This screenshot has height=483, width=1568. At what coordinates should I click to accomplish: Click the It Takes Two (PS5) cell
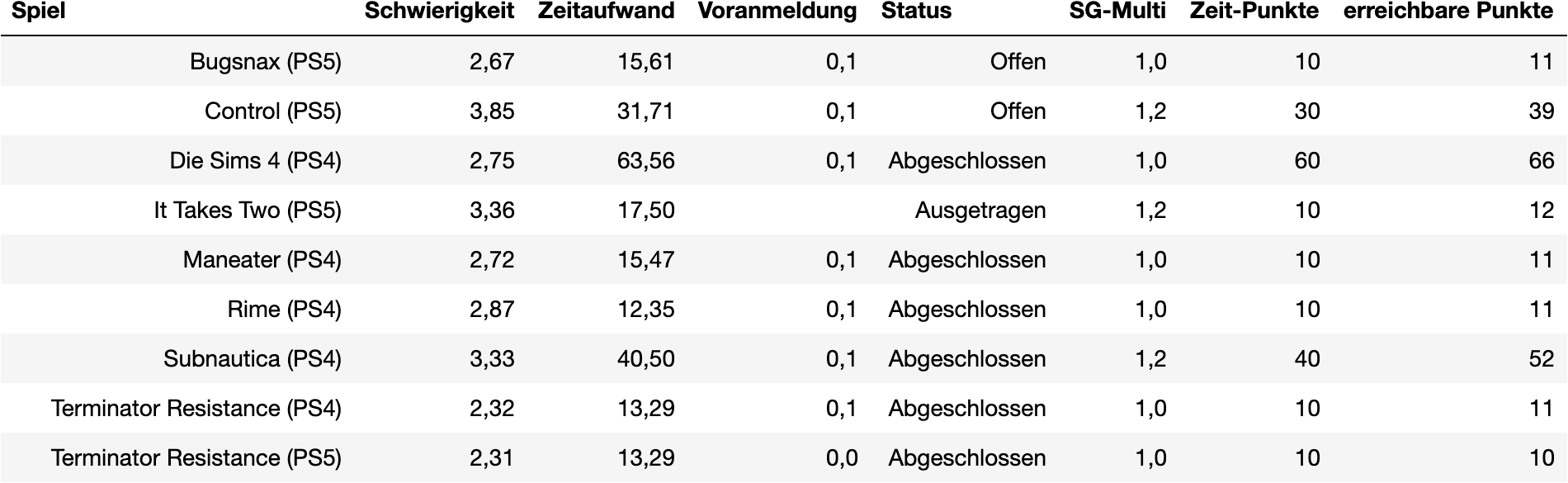(x=247, y=211)
